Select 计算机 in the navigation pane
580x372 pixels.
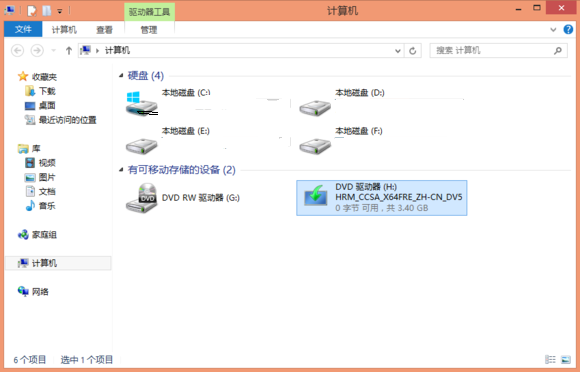(58, 263)
